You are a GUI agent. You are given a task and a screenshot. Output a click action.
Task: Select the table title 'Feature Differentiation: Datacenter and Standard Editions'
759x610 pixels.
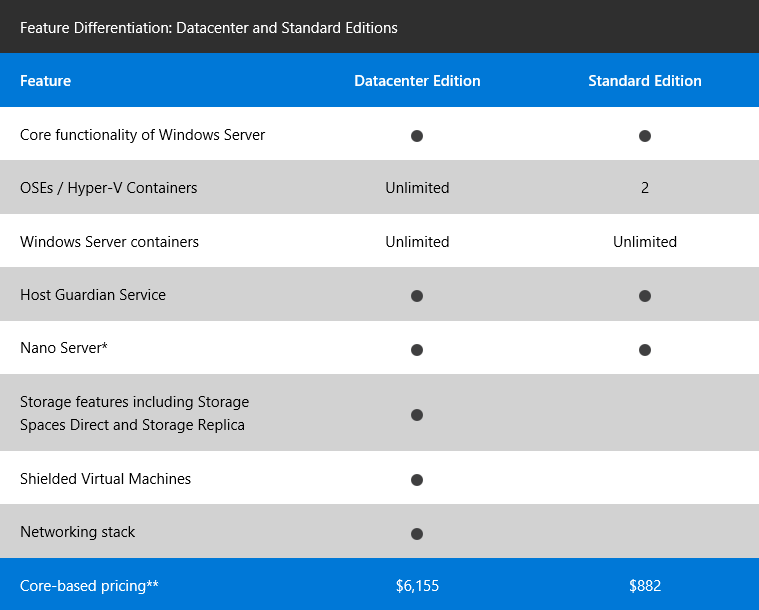pyautogui.click(x=209, y=28)
